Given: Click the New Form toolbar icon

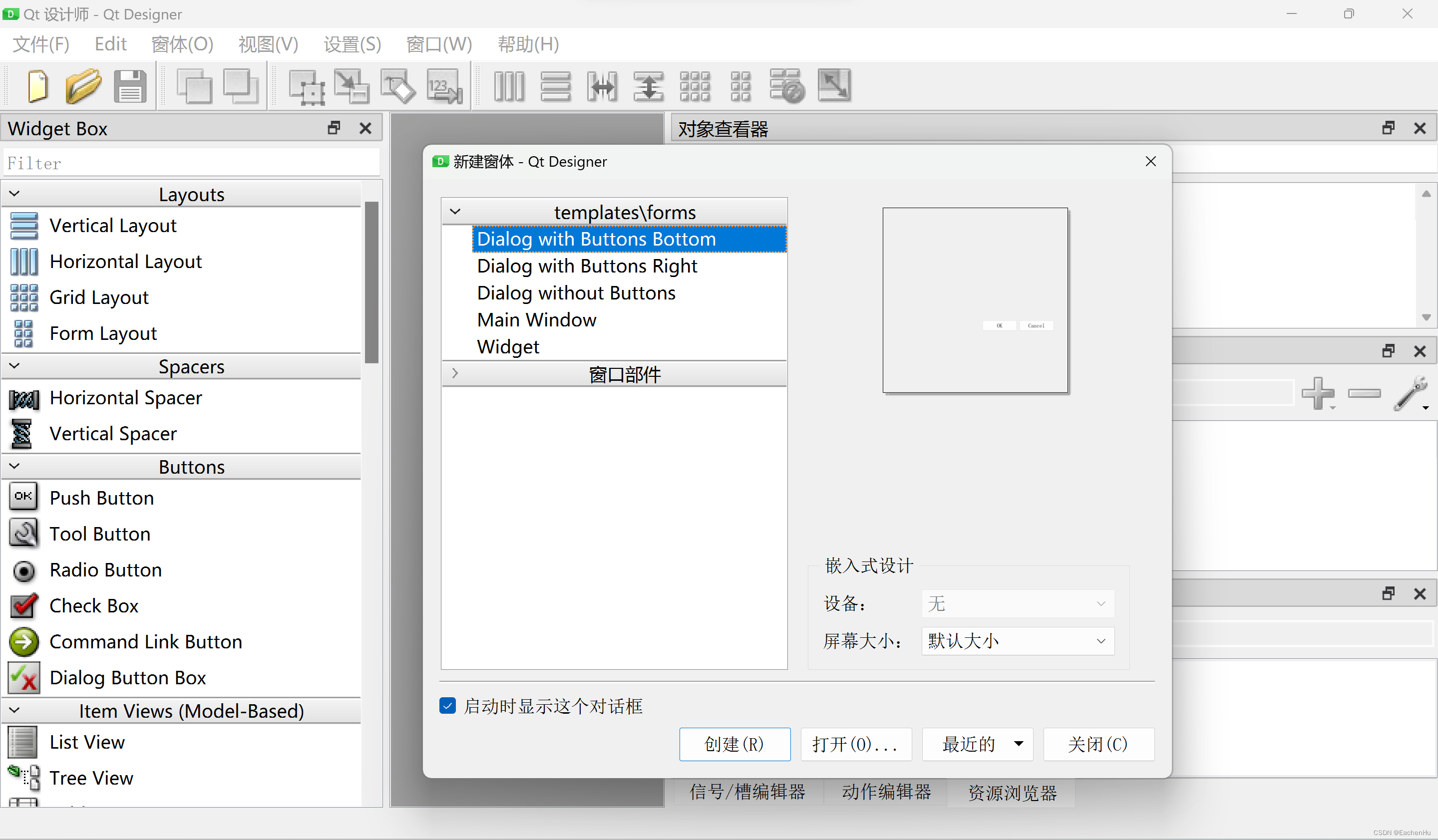Looking at the screenshot, I should [x=37, y=86].
